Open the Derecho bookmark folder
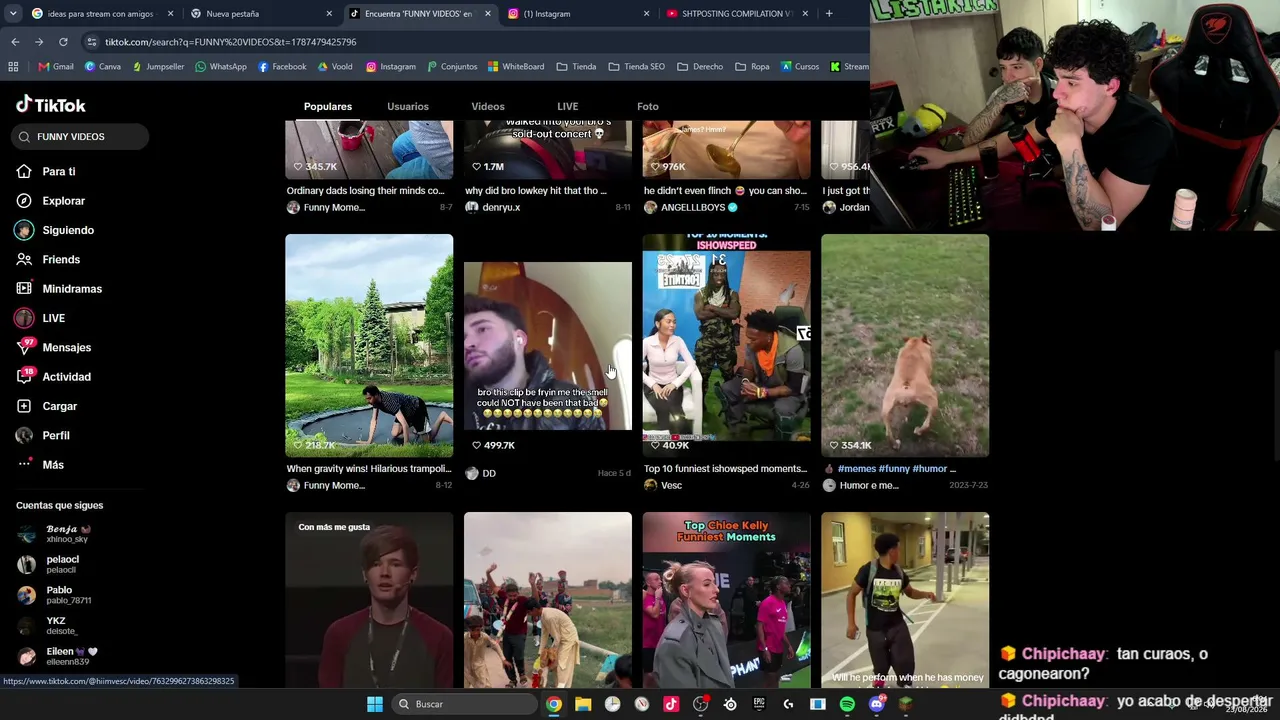This screenshot has height=720, width=1280. point(700,67)
